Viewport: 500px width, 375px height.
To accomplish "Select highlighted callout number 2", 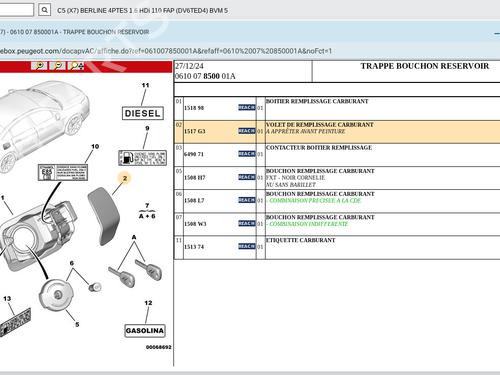I will pos(125,178).
